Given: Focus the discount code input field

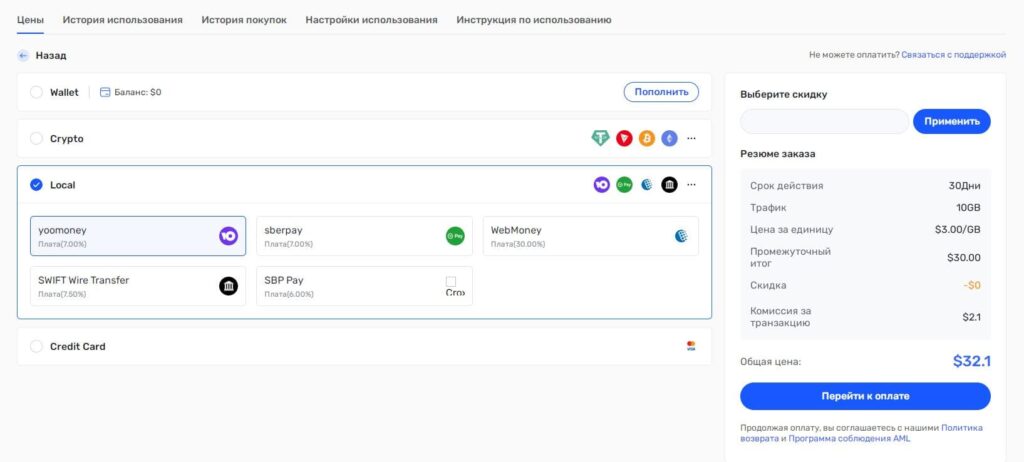Looking at the screenshot, I should (824, 122).
